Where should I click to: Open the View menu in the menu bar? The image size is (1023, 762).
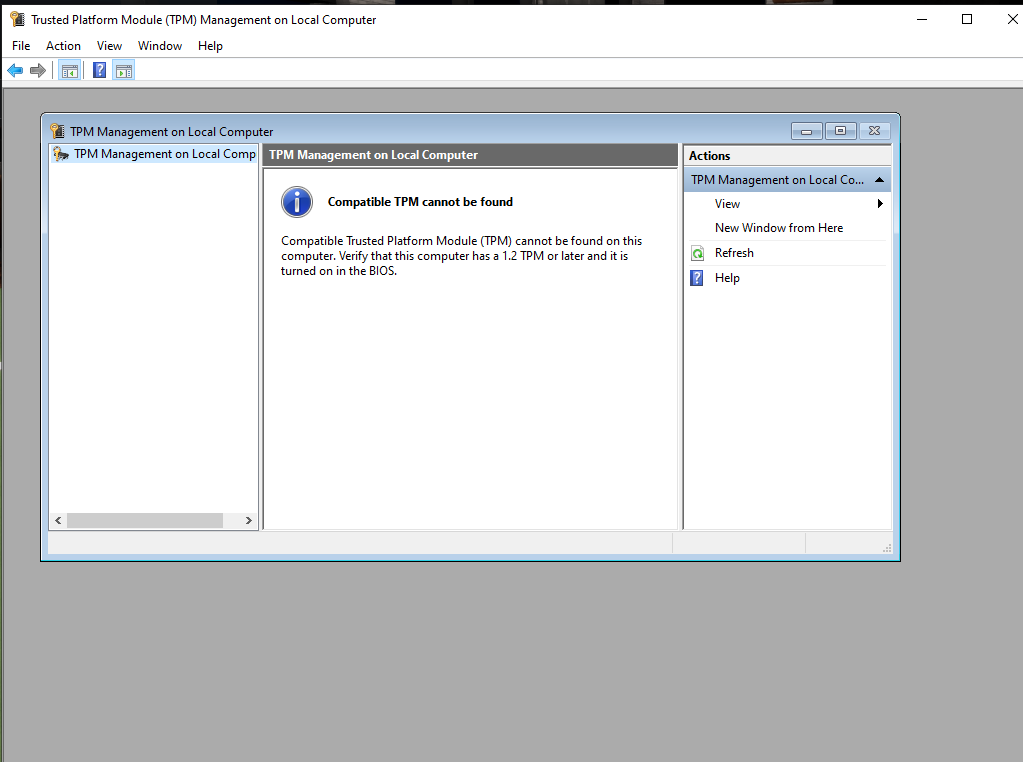tap(109, 46)
